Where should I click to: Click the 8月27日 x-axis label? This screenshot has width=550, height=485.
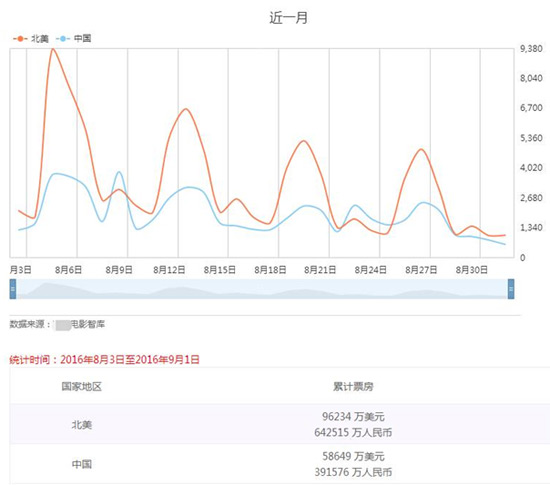[422, 269]
